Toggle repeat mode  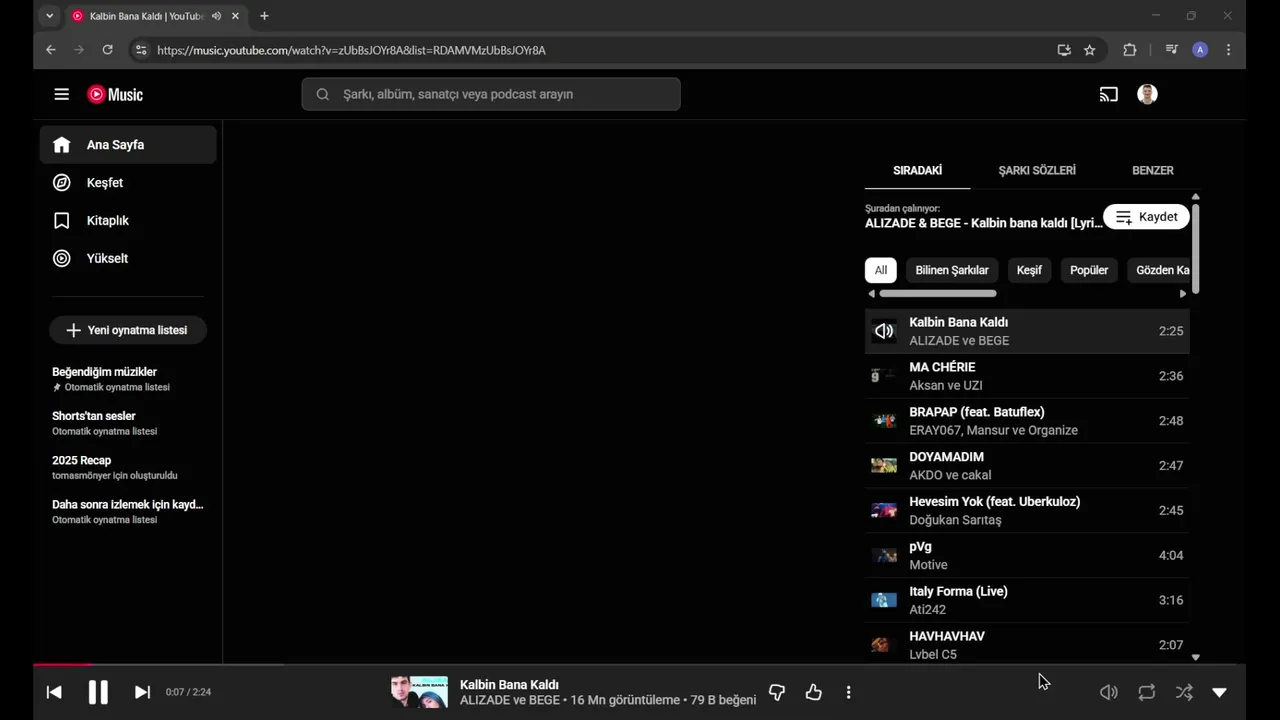pos(1146,692)
